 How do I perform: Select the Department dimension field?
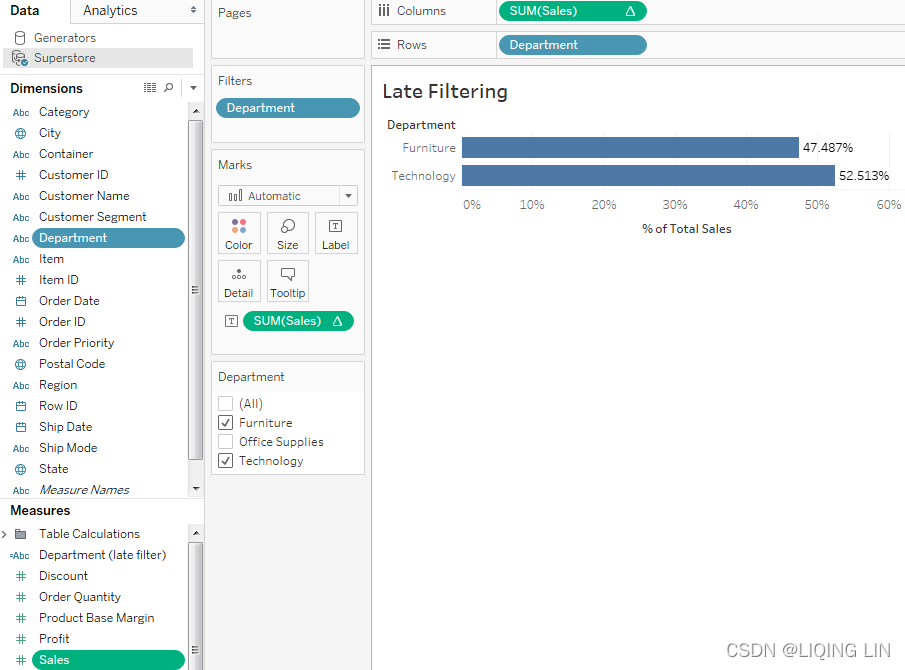[x=109, y=238]
